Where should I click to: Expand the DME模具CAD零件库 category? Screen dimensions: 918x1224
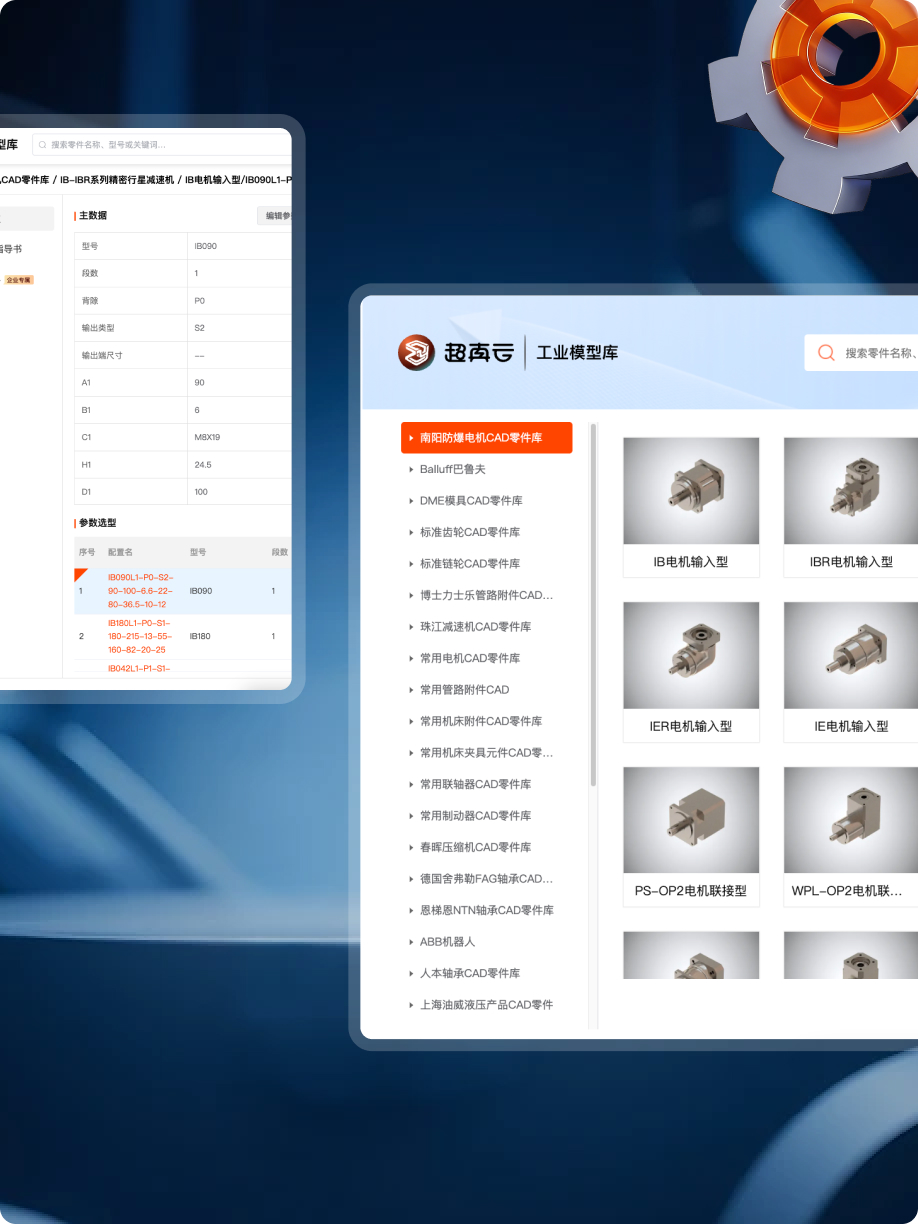411,501
